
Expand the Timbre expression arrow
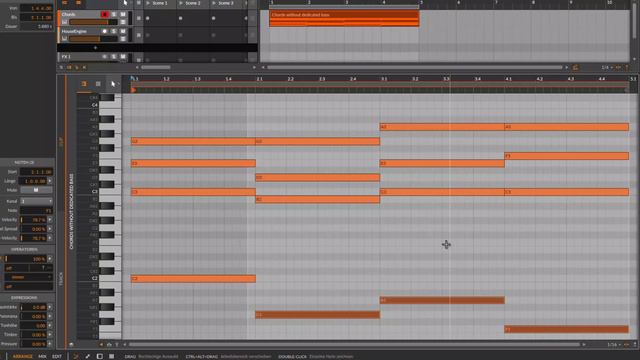(x=50, y=335)
